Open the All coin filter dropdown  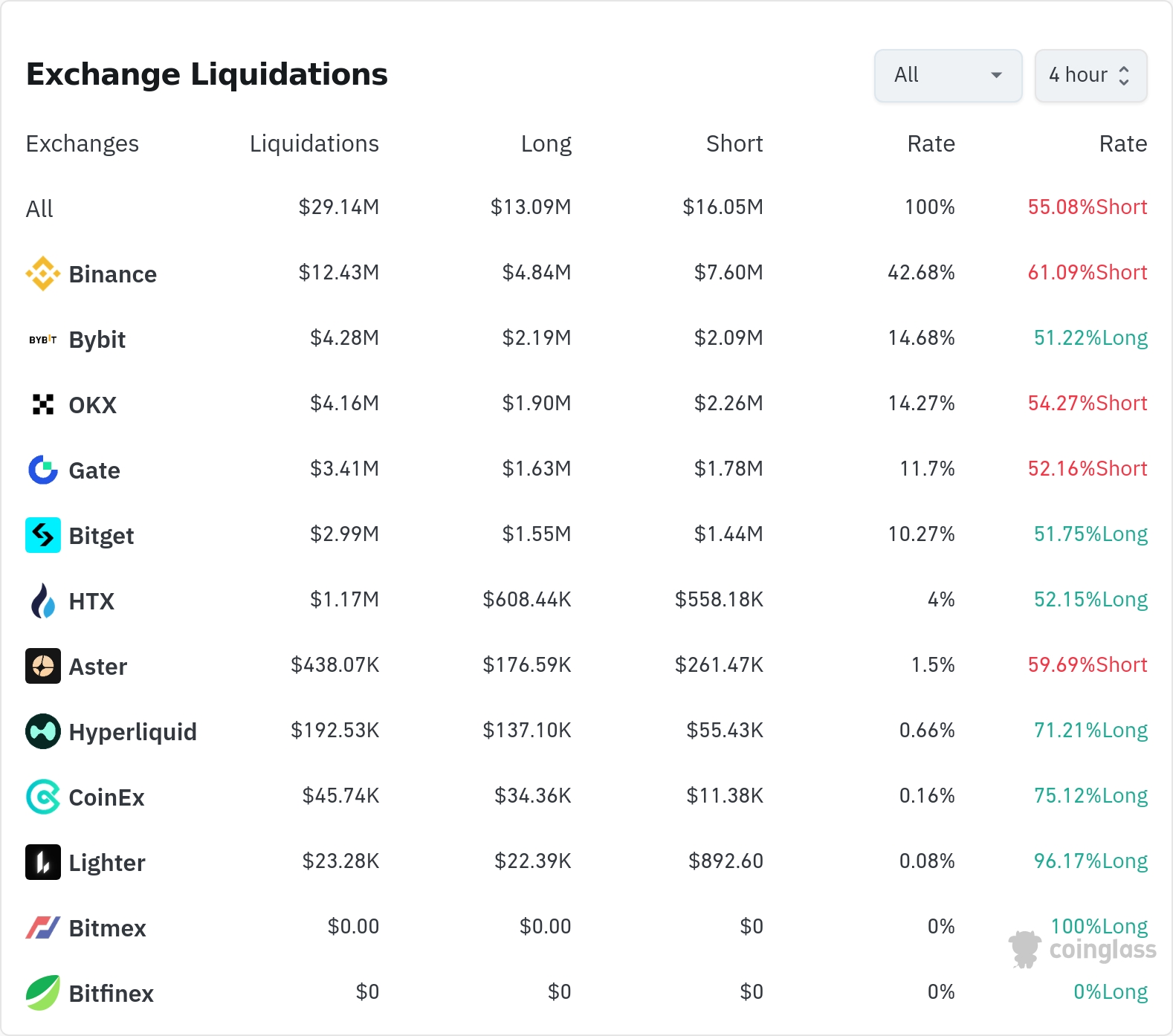[x=948, y=75]
